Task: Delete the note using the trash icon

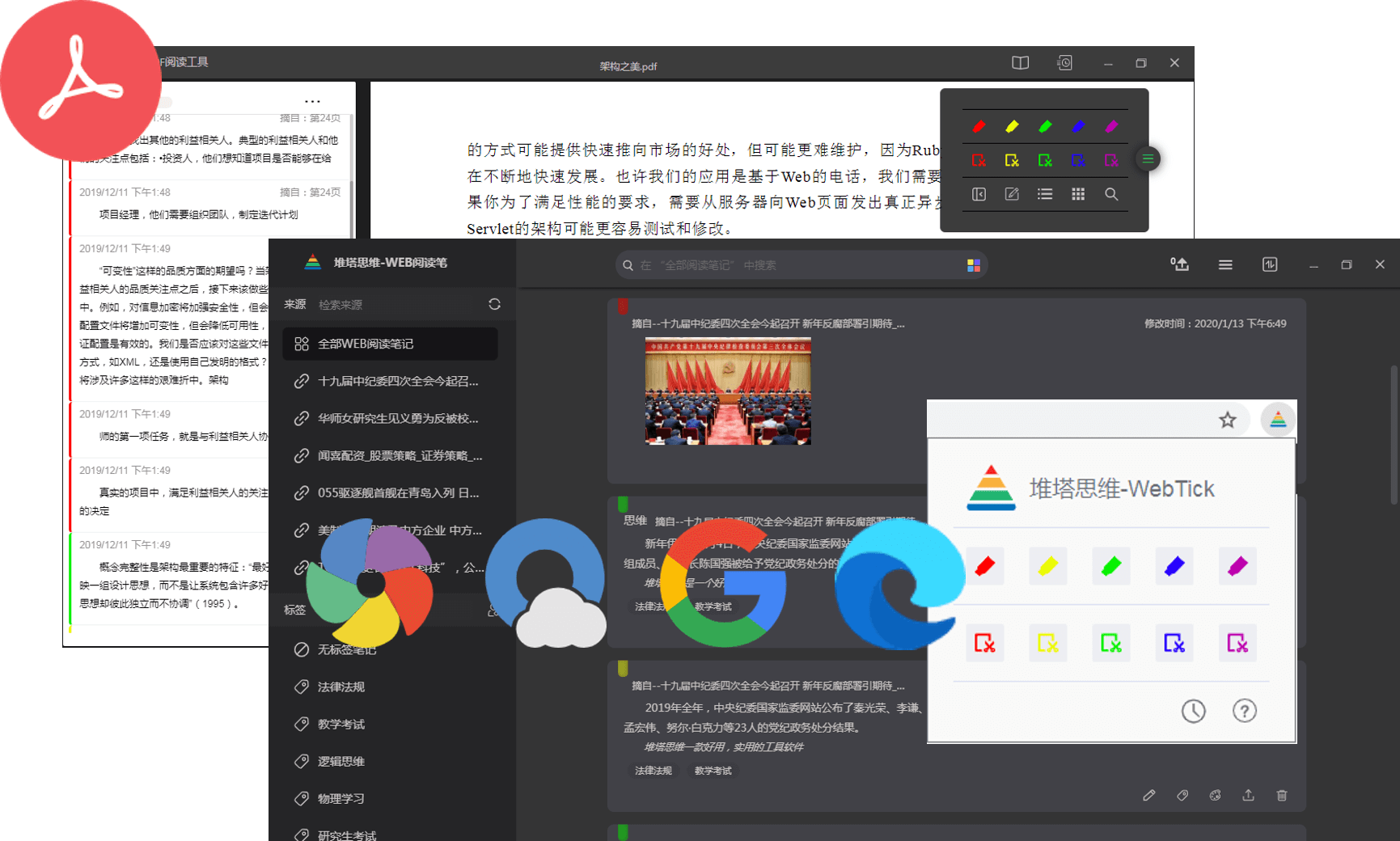Action: (x=1281, y=796)
